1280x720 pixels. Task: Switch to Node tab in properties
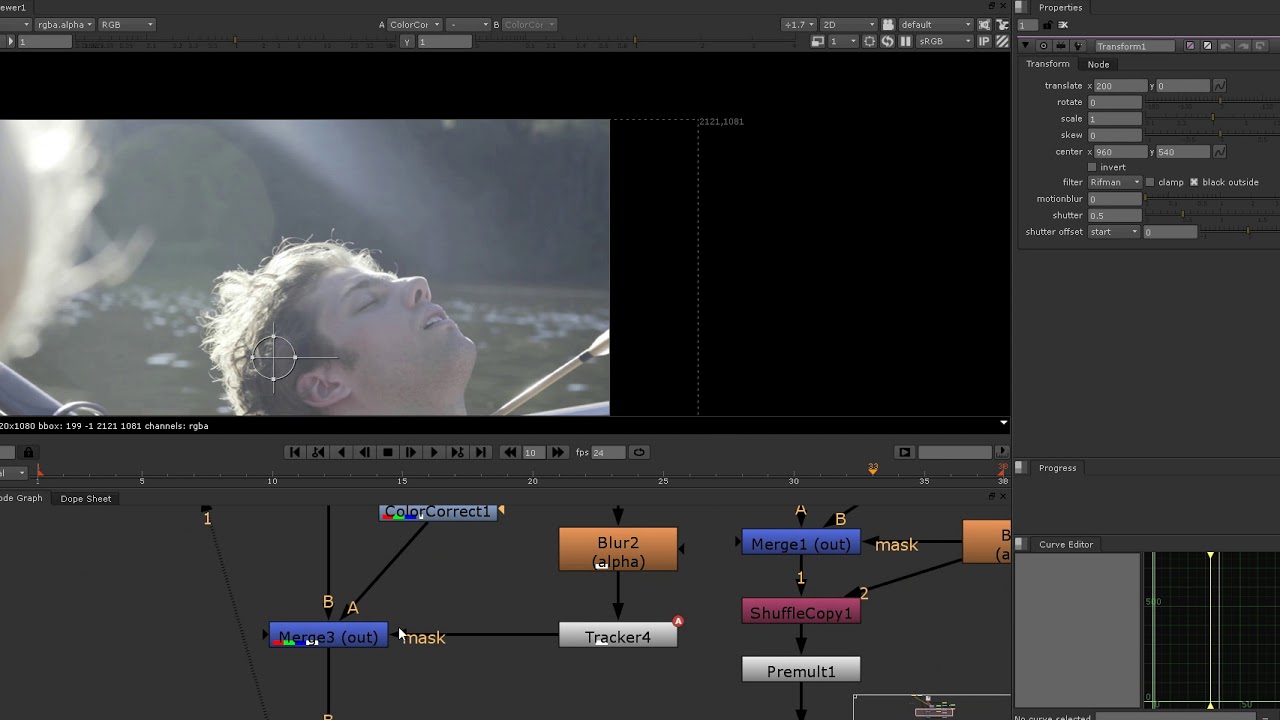(1098, 64)
